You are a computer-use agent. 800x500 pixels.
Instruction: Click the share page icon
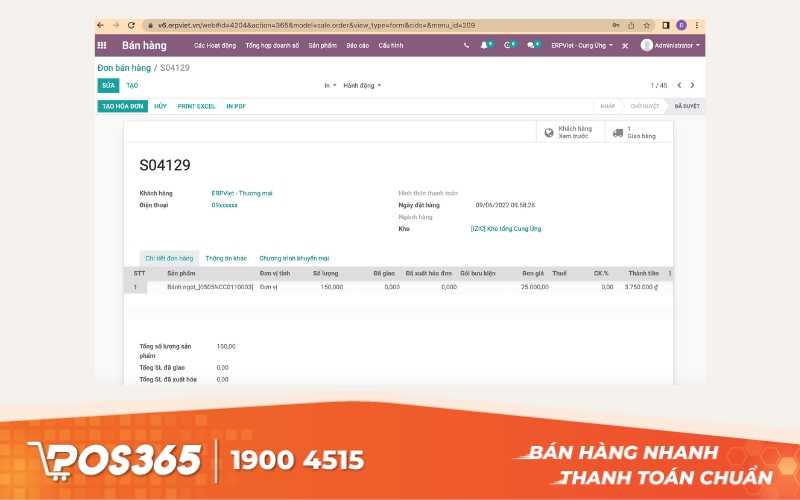631,25
